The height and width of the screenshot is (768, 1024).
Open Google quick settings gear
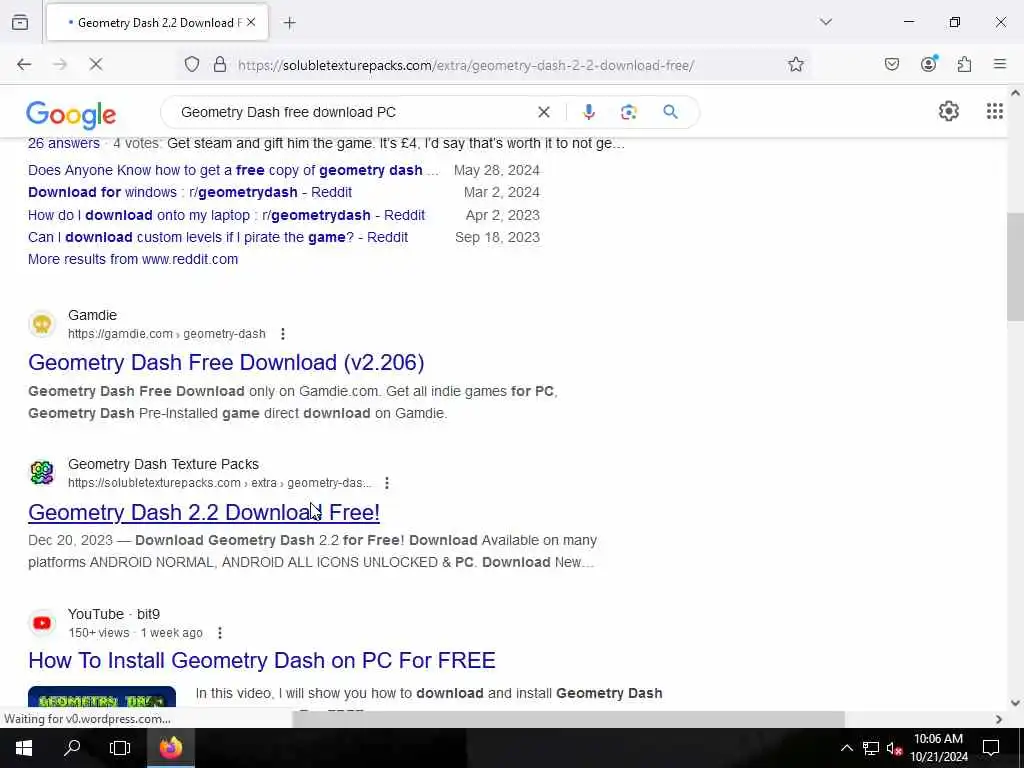point(948,111)
